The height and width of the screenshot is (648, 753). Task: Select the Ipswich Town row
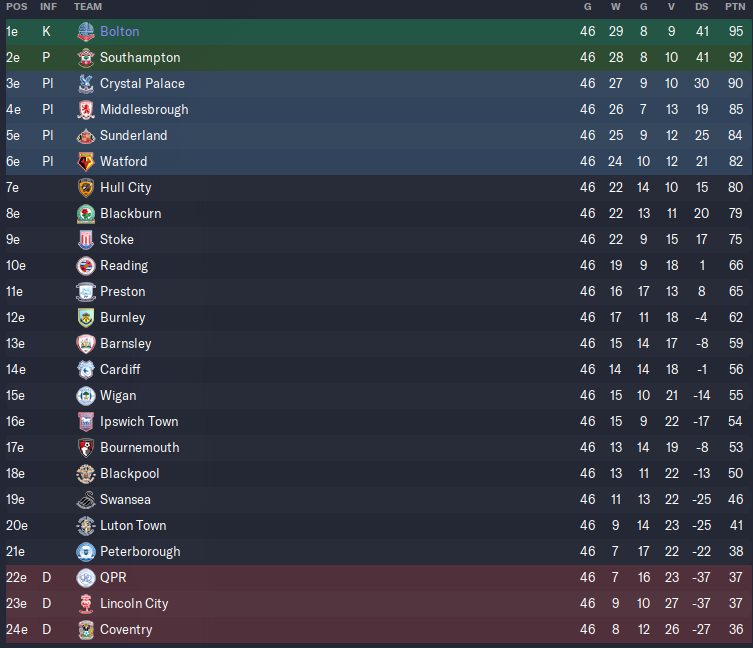(376, 421)
